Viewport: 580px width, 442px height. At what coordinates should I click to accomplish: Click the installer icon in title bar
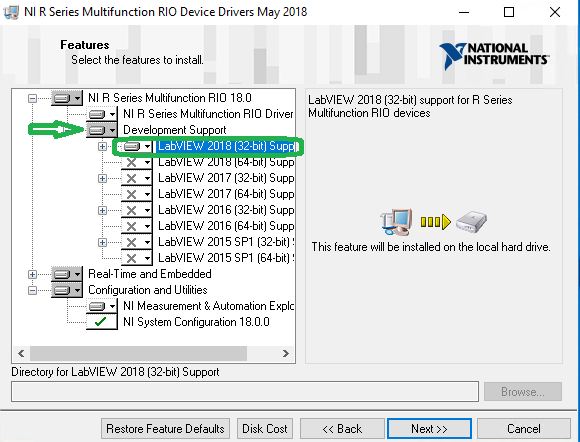click(x=11, y=12)
